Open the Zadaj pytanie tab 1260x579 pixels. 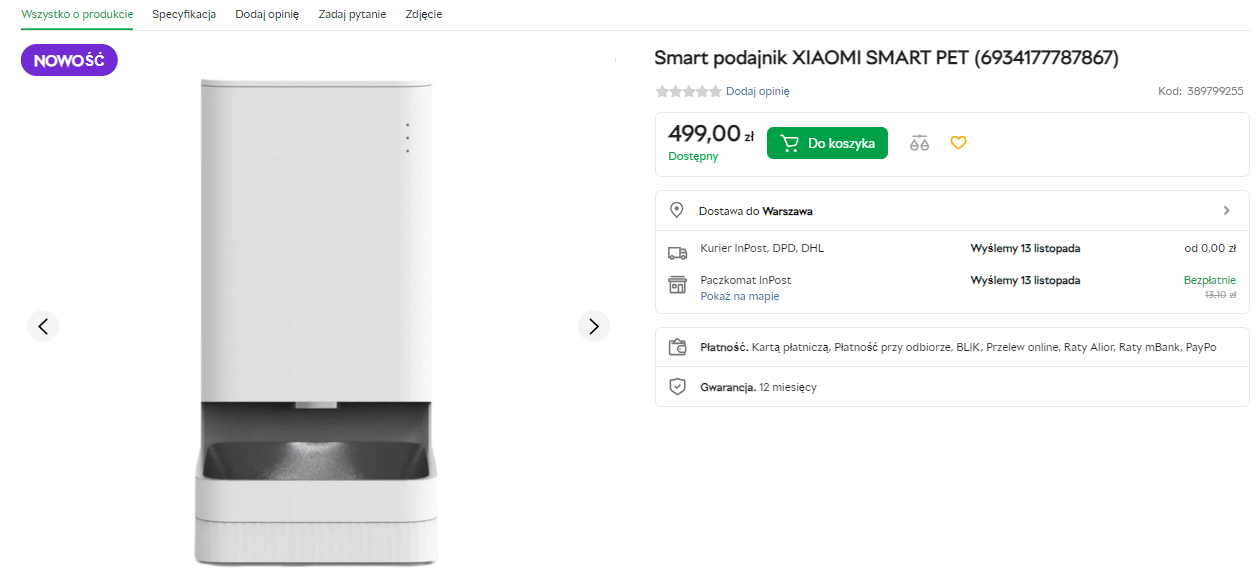coord(352,14)
